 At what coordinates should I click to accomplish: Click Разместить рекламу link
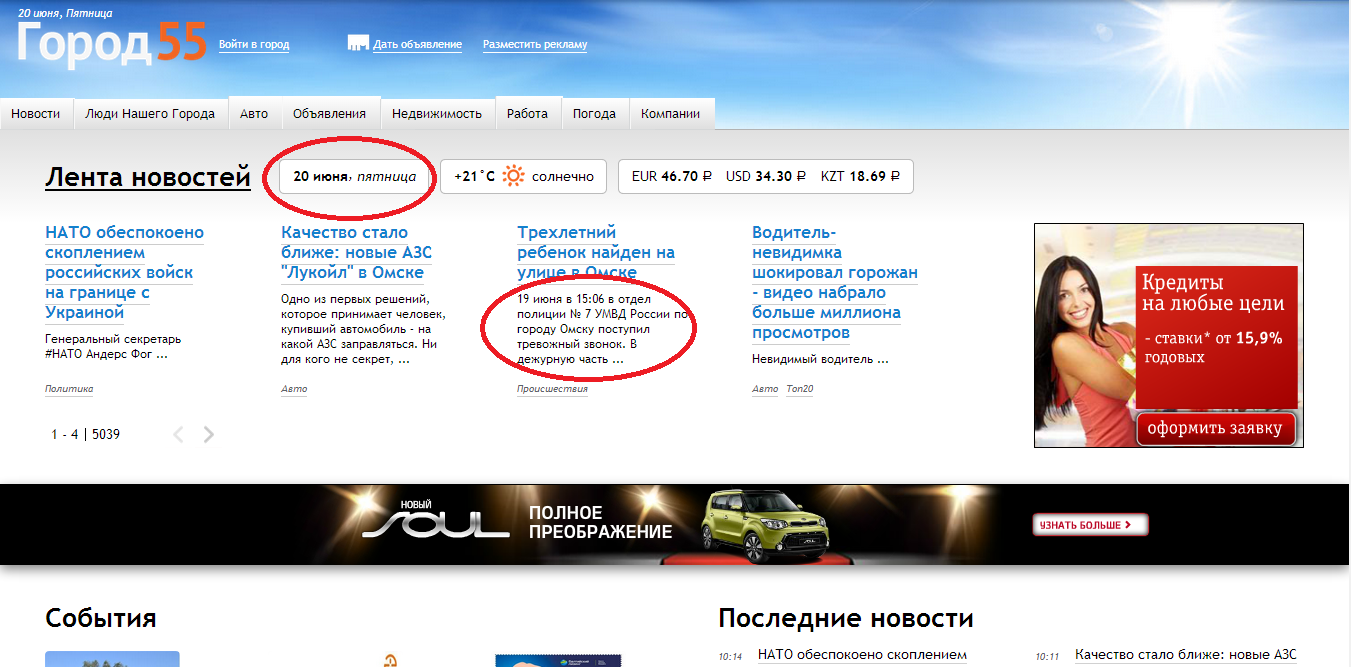tap(535, 45)
